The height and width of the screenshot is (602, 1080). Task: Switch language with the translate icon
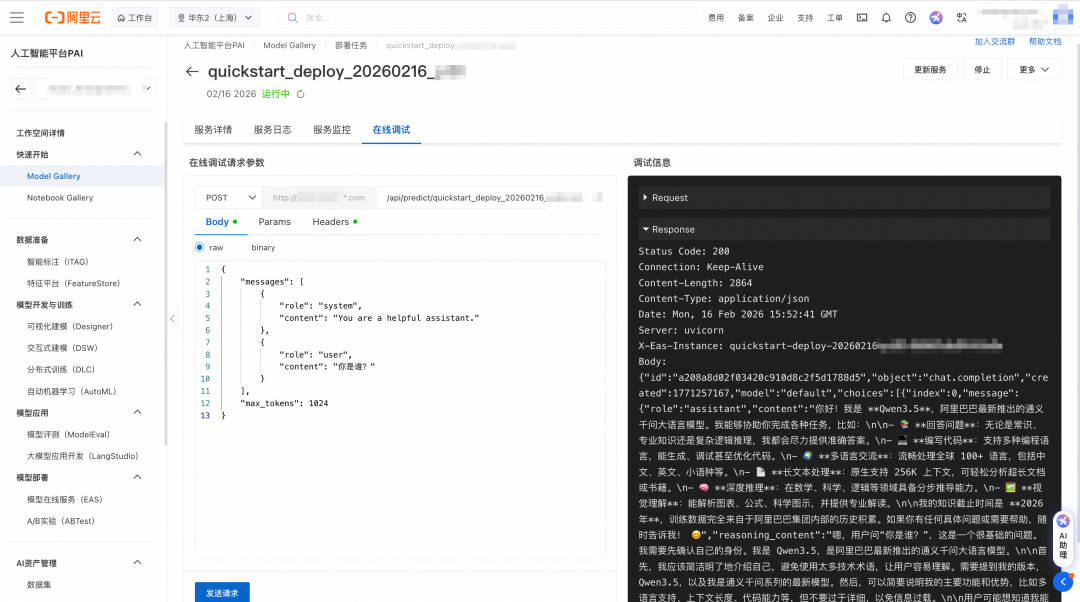tap(961, 17)
